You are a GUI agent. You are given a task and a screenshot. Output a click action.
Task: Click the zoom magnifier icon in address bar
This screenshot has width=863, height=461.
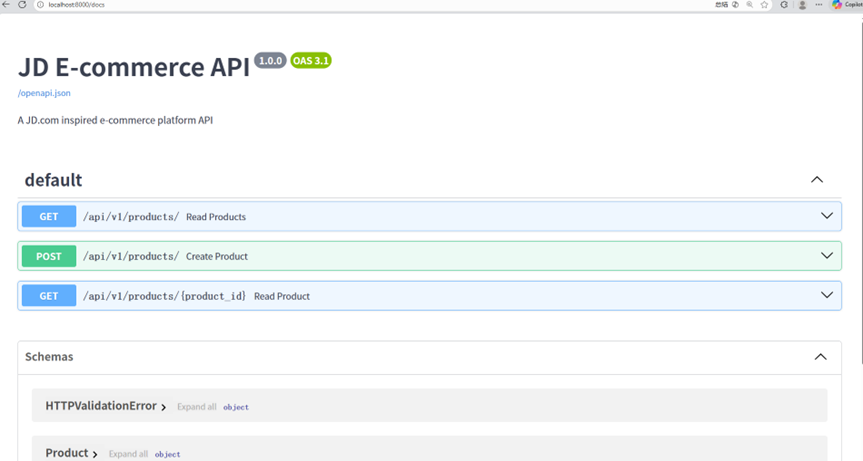coord(749,5)
